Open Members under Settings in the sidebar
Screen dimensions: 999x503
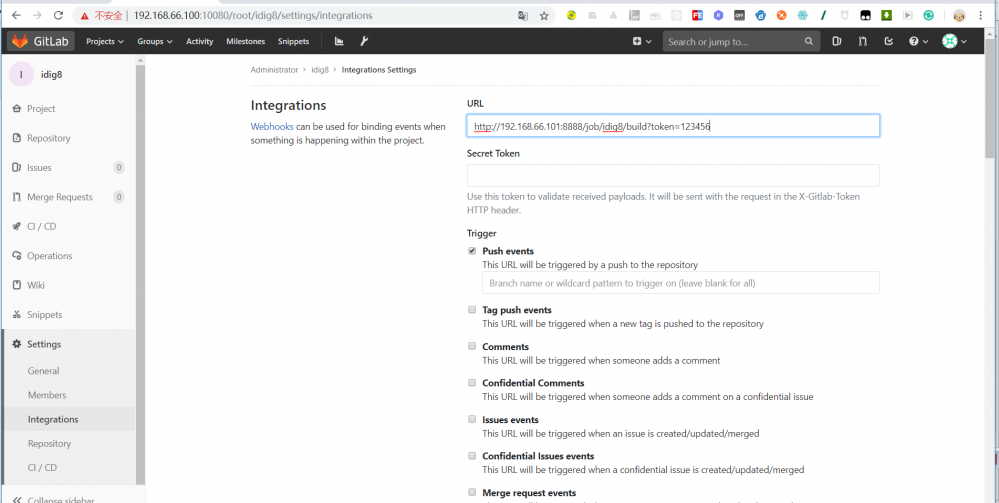(x=47, y=395)
